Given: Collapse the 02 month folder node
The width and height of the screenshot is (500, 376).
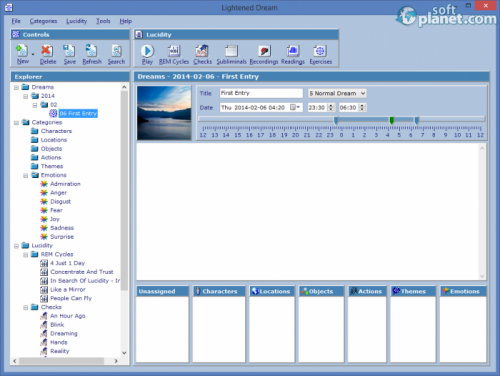Looking at the screenshot, I should [x=35, y=105].
